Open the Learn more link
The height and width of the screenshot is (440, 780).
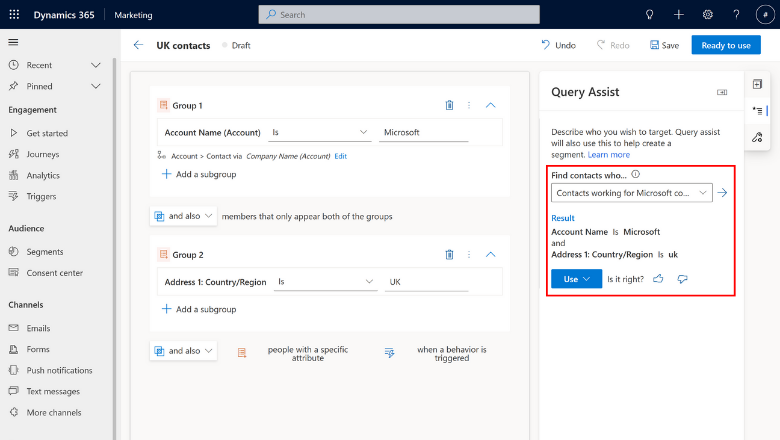608,155
